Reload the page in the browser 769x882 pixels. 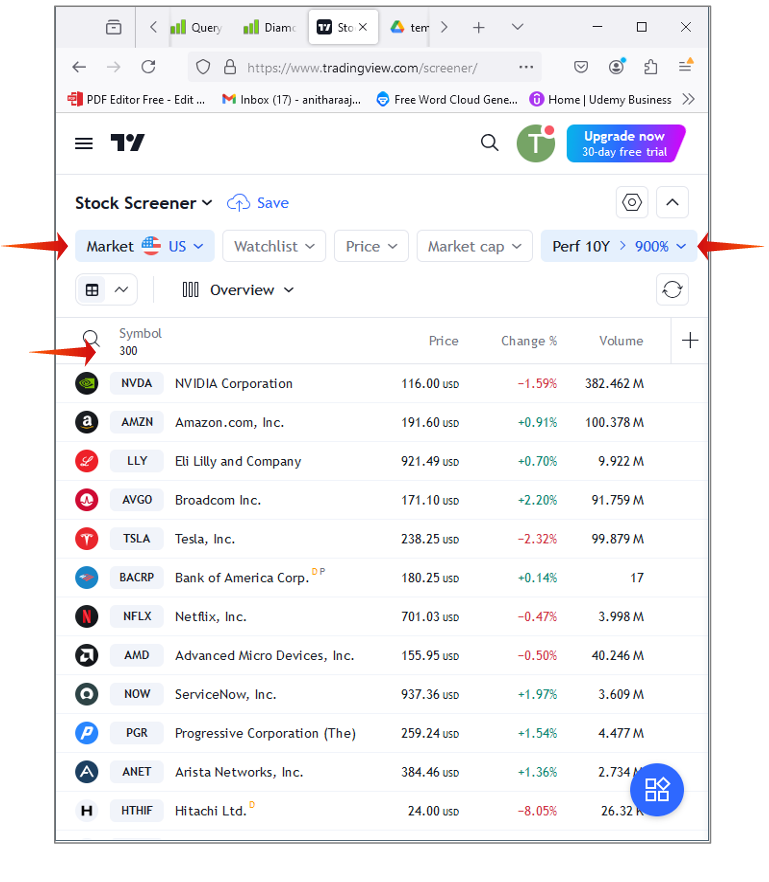[149, 67]
